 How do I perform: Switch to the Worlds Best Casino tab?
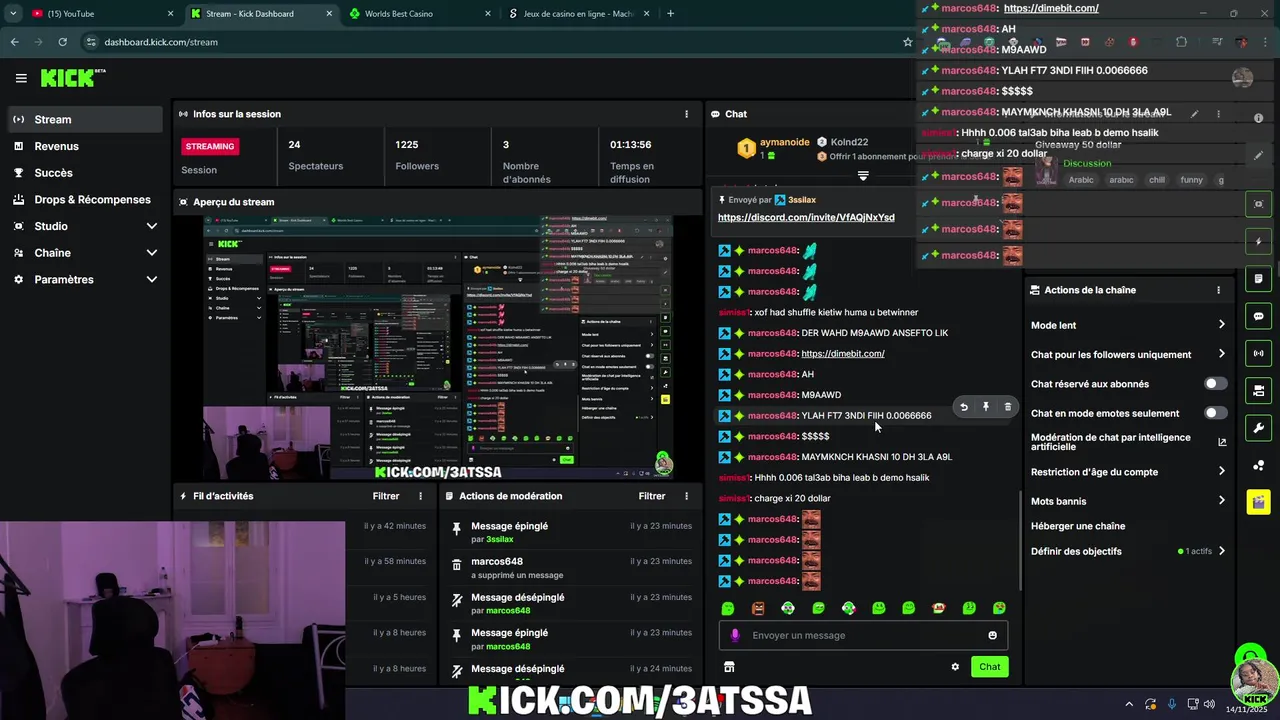420,14
